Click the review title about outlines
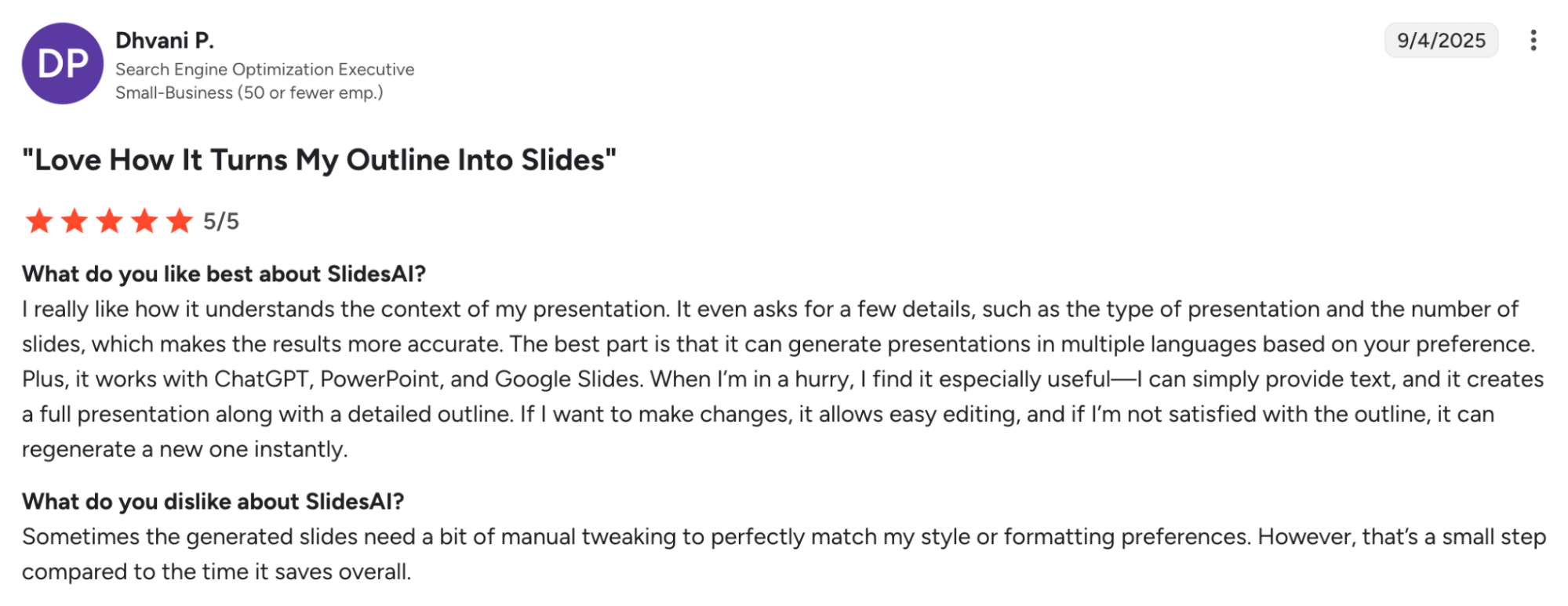This screenshot has height=606, width=1568. 318,160
